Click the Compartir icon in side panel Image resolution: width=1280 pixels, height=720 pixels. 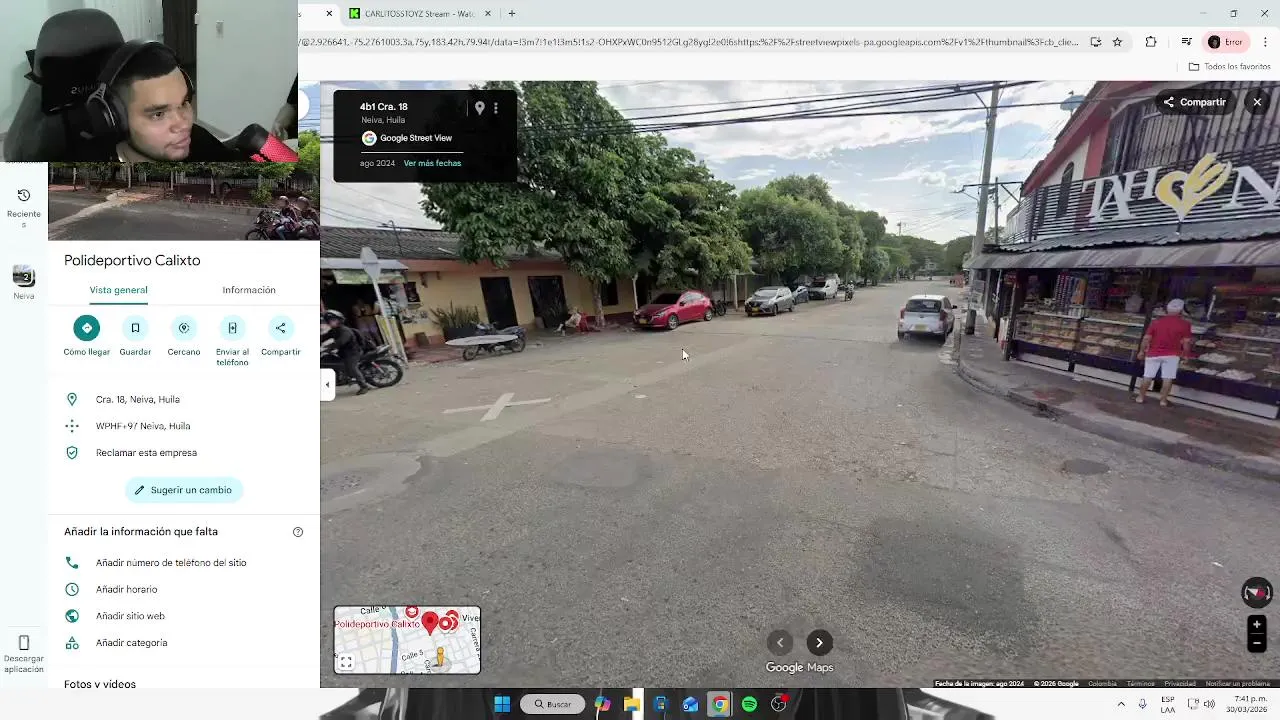coord(280,328)
